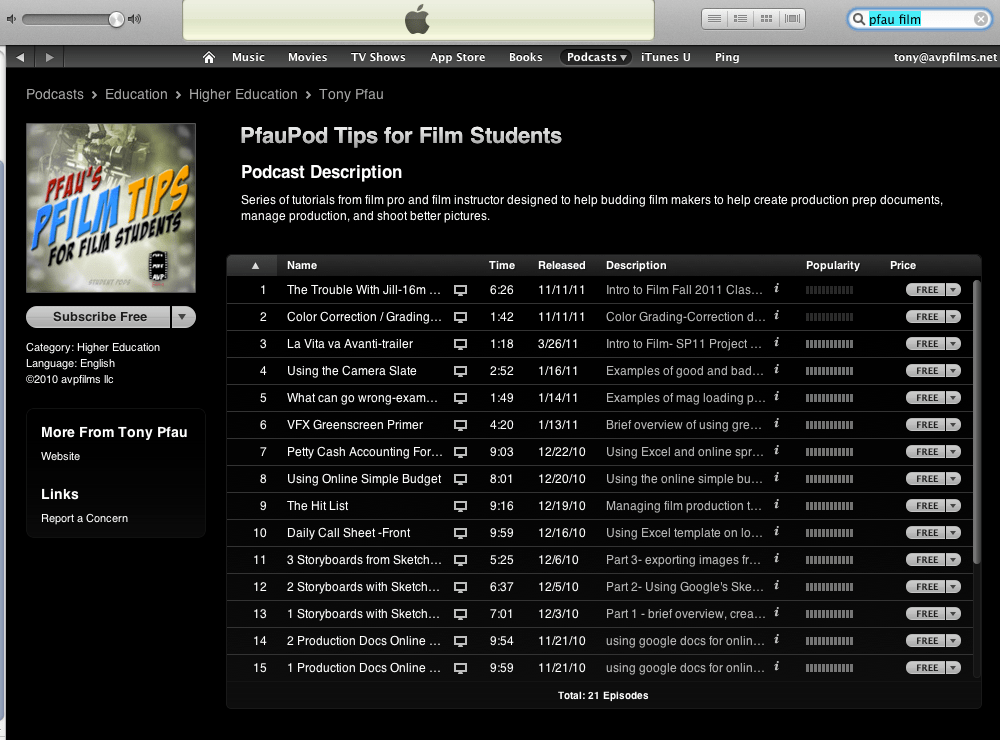Select episode Daily Call Sheet -Front
Viewport: 1000px width, 740px height.
599,533
